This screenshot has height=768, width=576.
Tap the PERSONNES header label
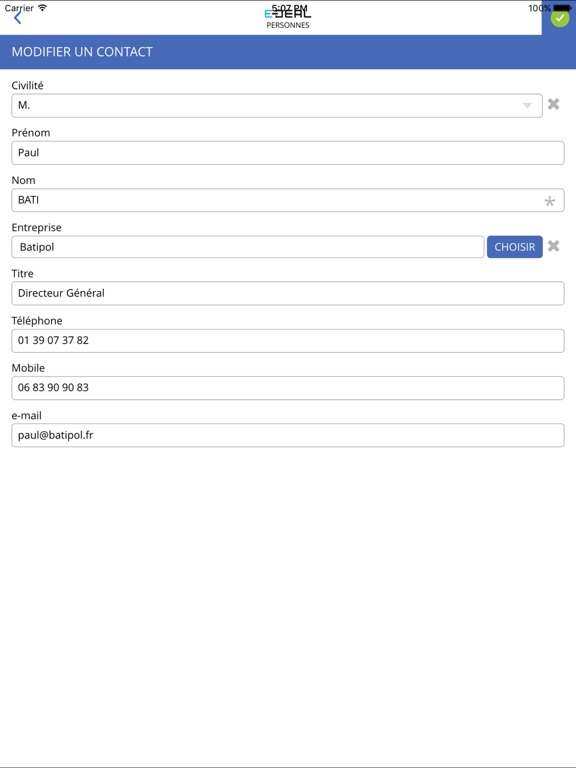click(288, 25)
